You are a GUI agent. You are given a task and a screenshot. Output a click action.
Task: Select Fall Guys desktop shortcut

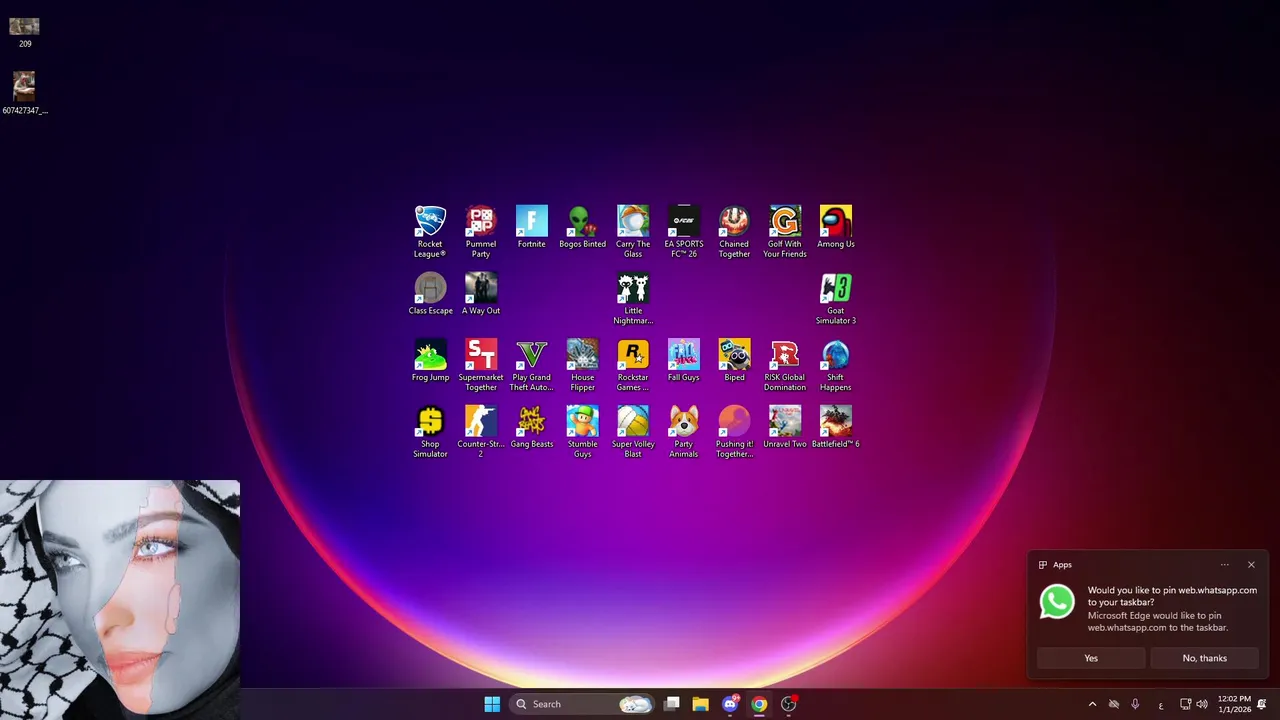[684, 361]
